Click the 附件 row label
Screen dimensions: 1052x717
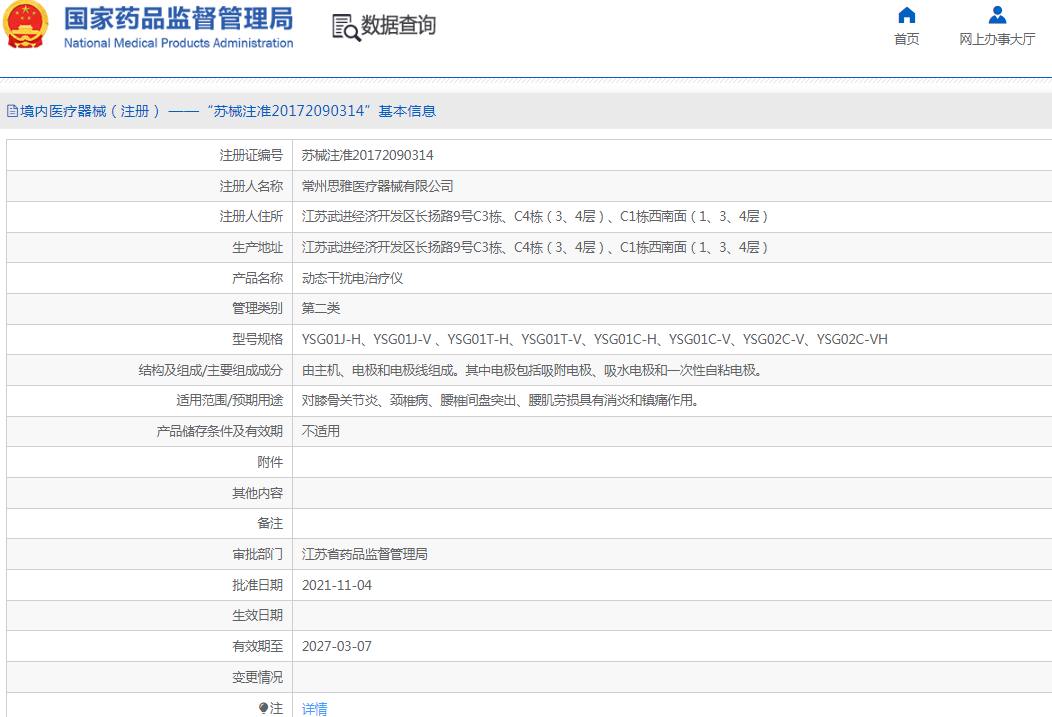pos(270,461)
